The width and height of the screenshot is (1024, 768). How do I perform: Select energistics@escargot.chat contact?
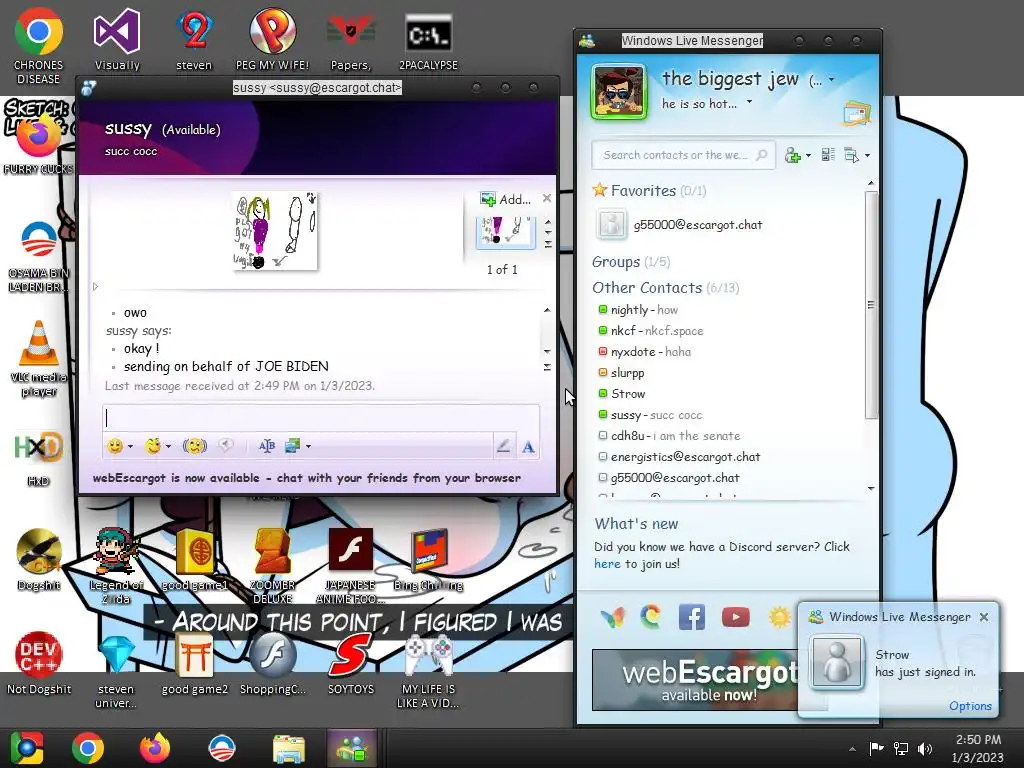coord(679,456)
